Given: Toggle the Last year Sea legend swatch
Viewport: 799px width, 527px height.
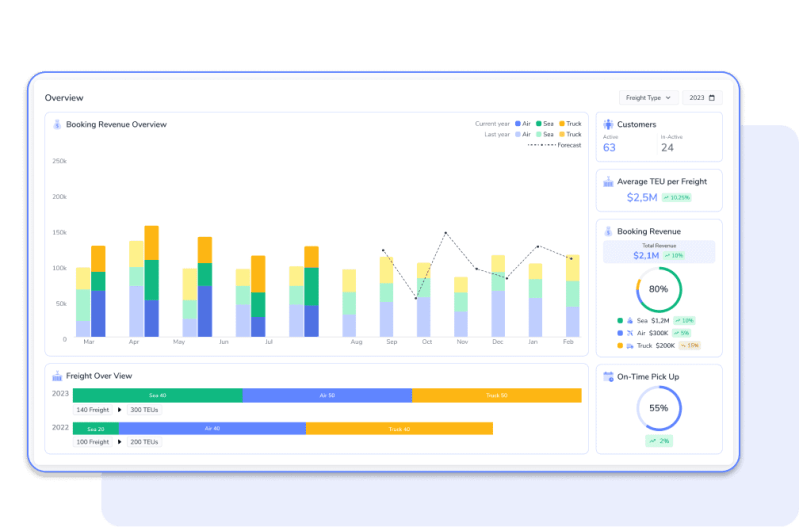Looking at the screenshot, I should pyautogui.click(x=539, y=135).
